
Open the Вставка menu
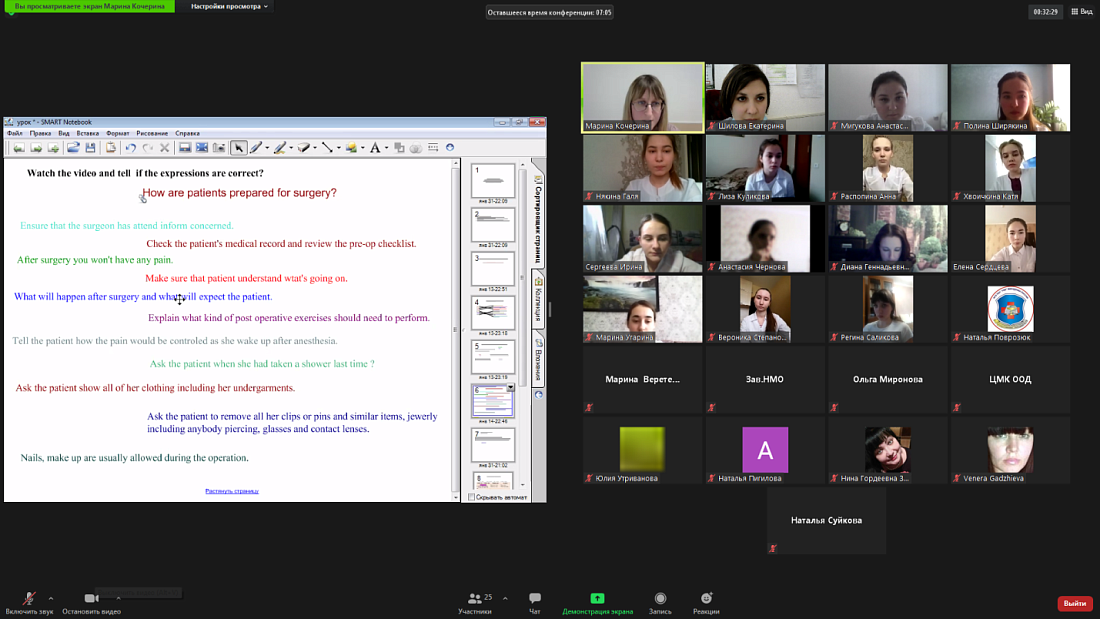87,133
